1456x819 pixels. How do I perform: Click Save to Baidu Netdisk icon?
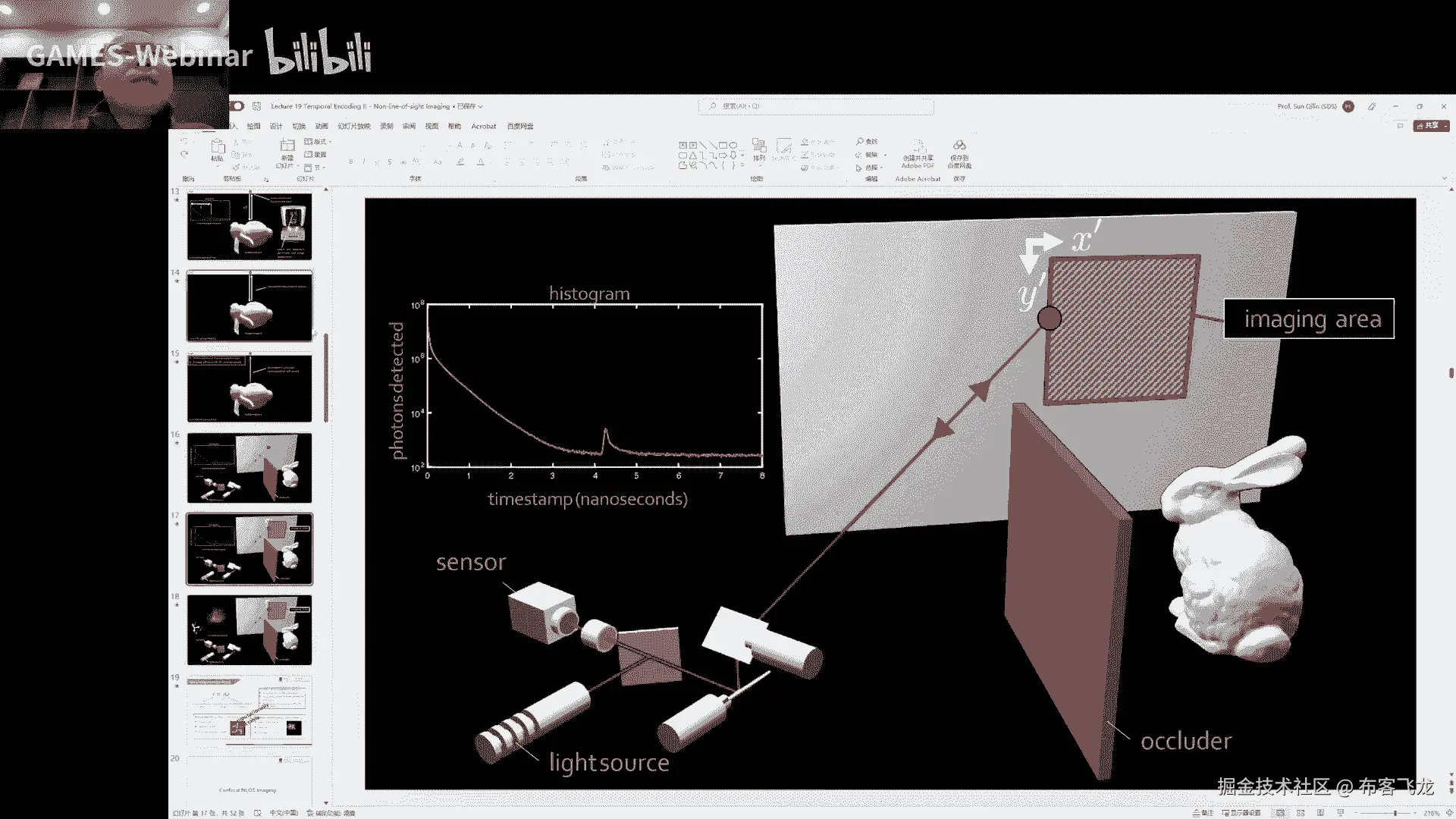point(959,146)
